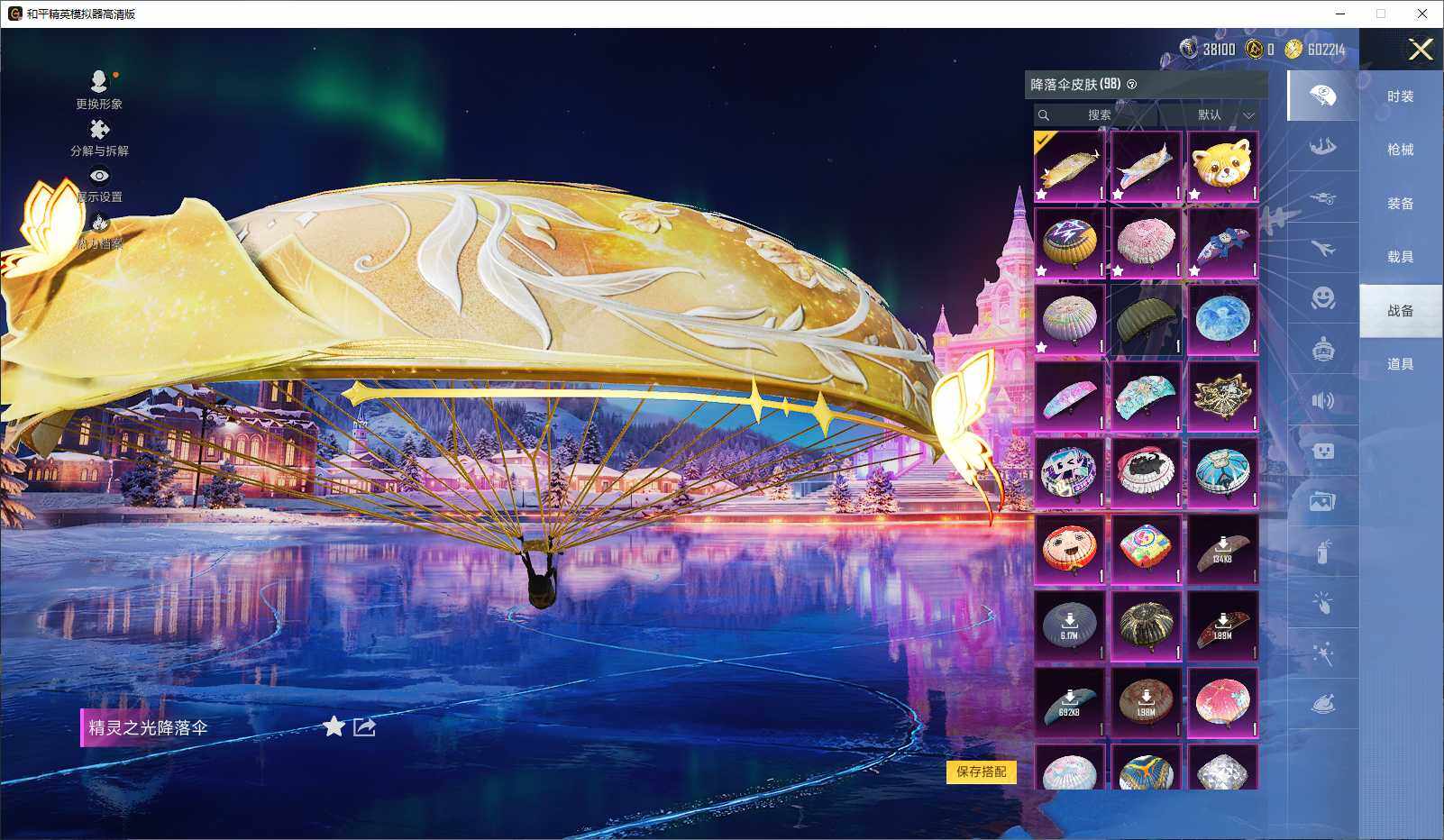Select the lightning-pattern yellow parachute
Viewport: 1444px width, 840px height.
(1070, 243)
